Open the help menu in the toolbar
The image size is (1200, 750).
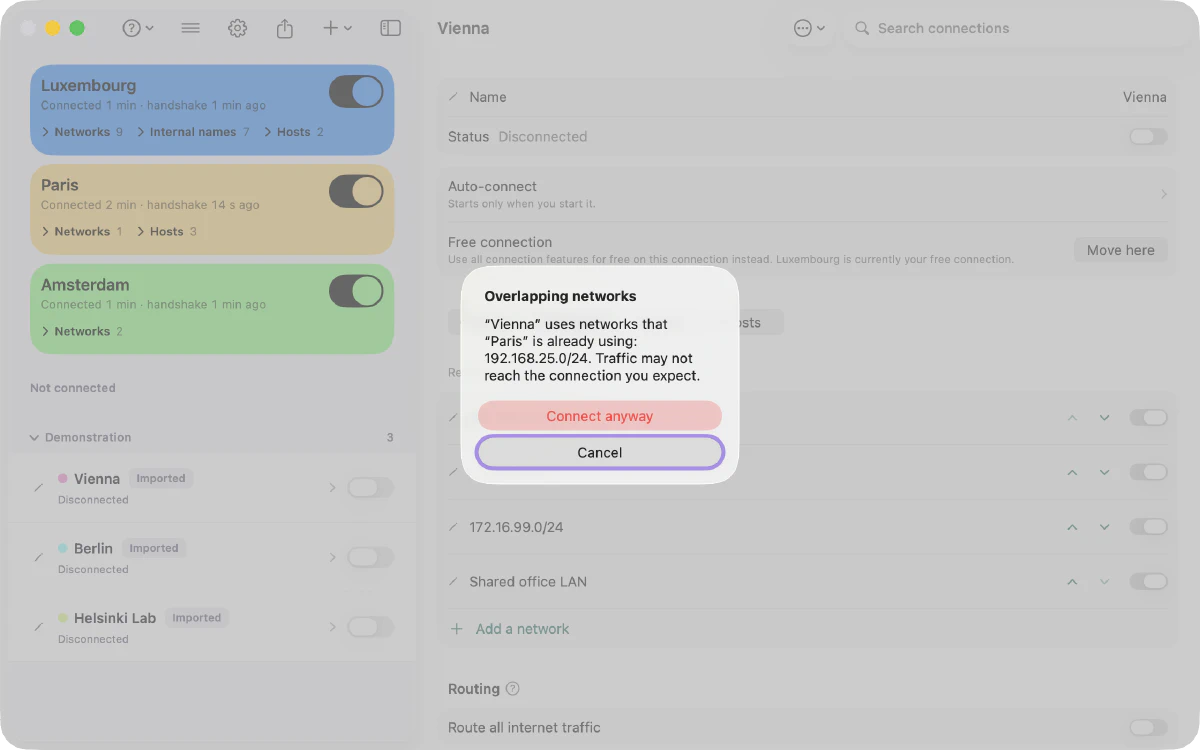(x=138, y=28)
